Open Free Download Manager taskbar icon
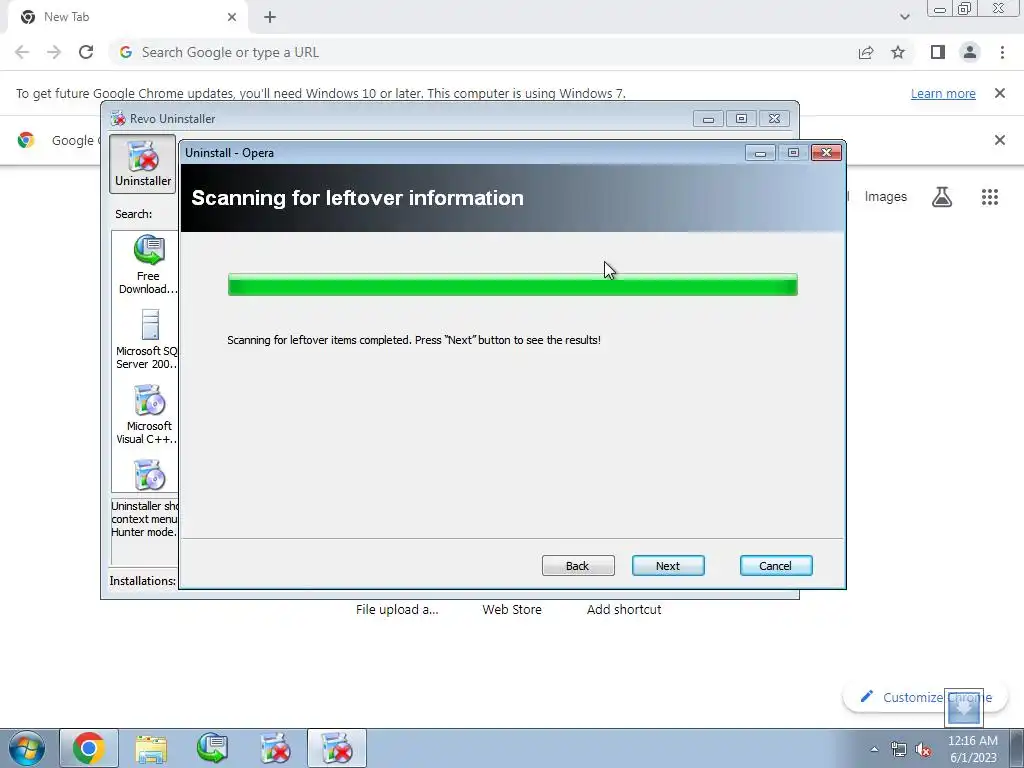The height and width of the screenshot is (768, 1024). point(212,748)
